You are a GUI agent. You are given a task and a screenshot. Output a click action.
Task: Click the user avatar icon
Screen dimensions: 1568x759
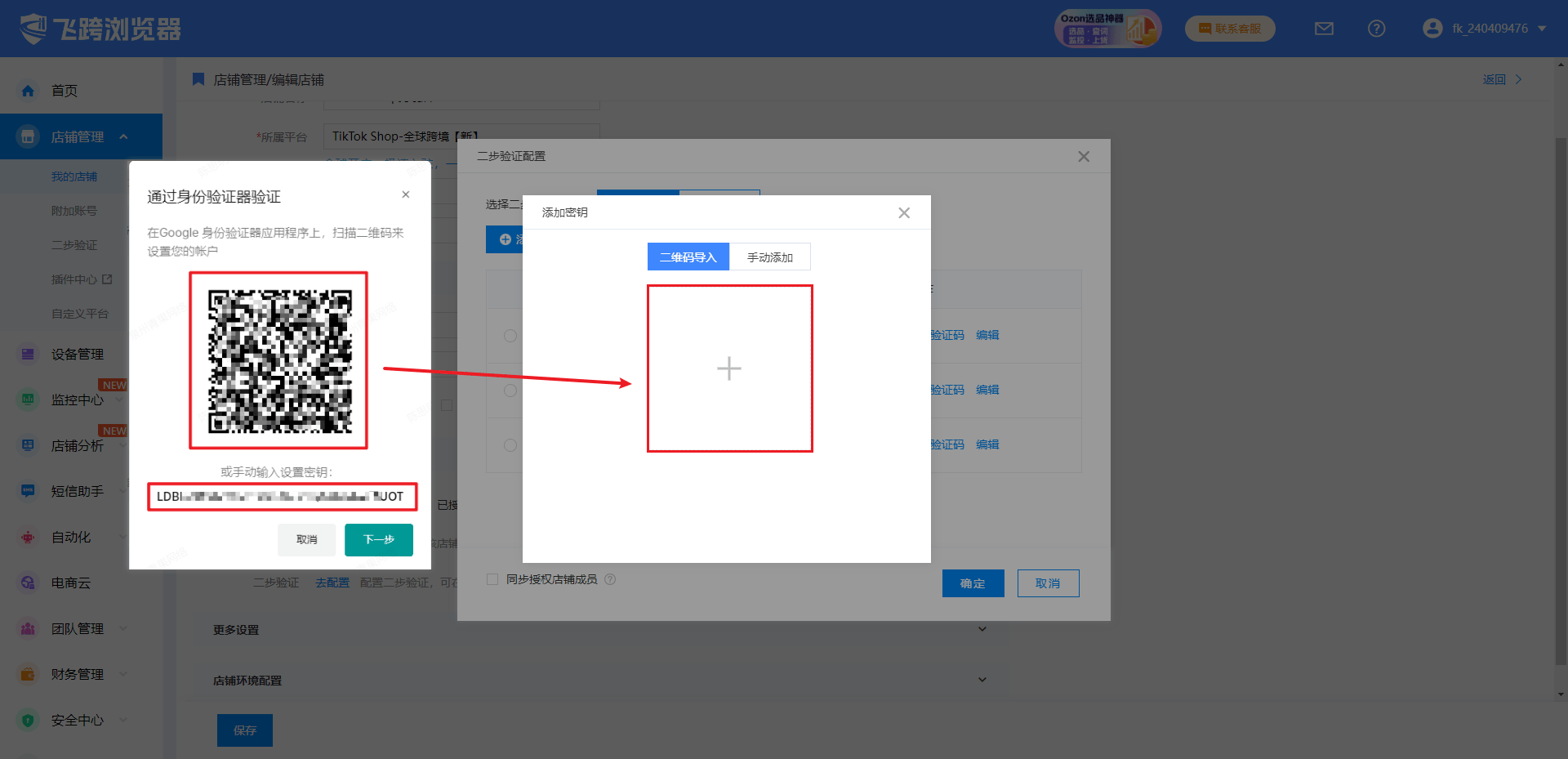tap(1432, 29)
